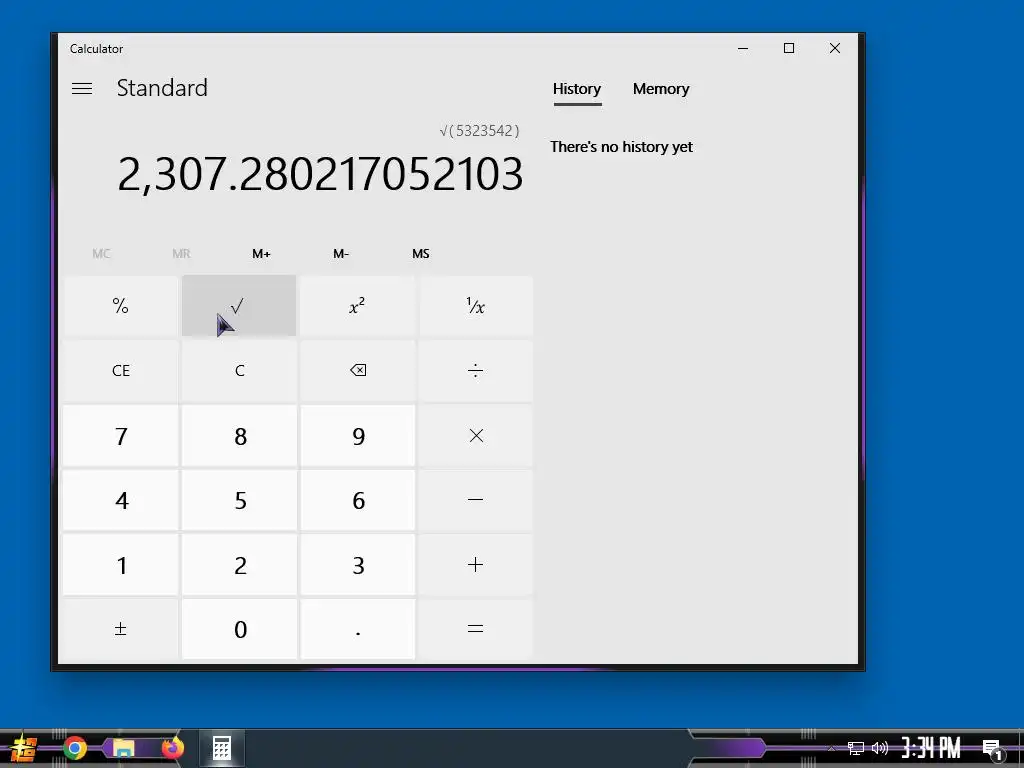Click number 4 key
The image size is (1024, 768).
coord(121,500)
